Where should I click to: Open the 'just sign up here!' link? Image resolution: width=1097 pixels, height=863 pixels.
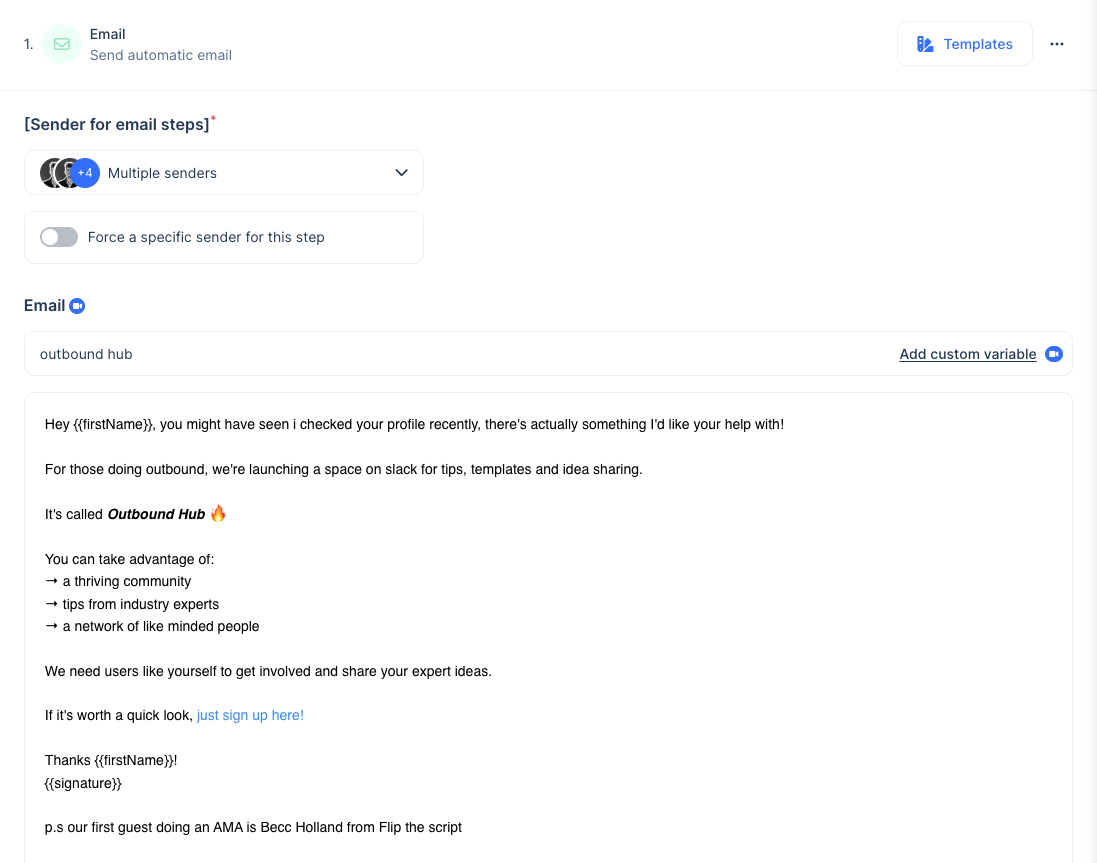point(250,715)
